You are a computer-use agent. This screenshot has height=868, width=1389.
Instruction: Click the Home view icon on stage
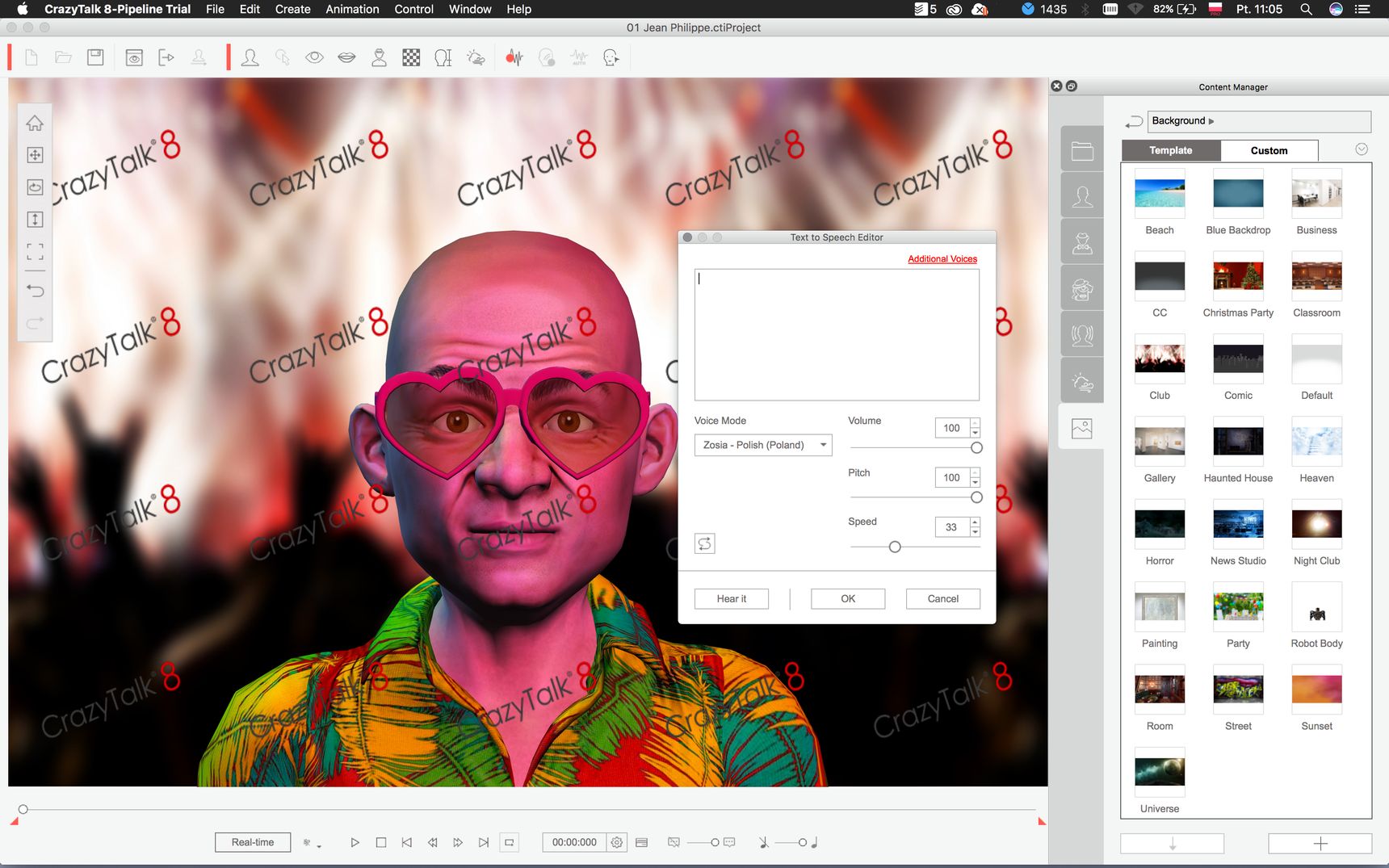click(35, 123)
